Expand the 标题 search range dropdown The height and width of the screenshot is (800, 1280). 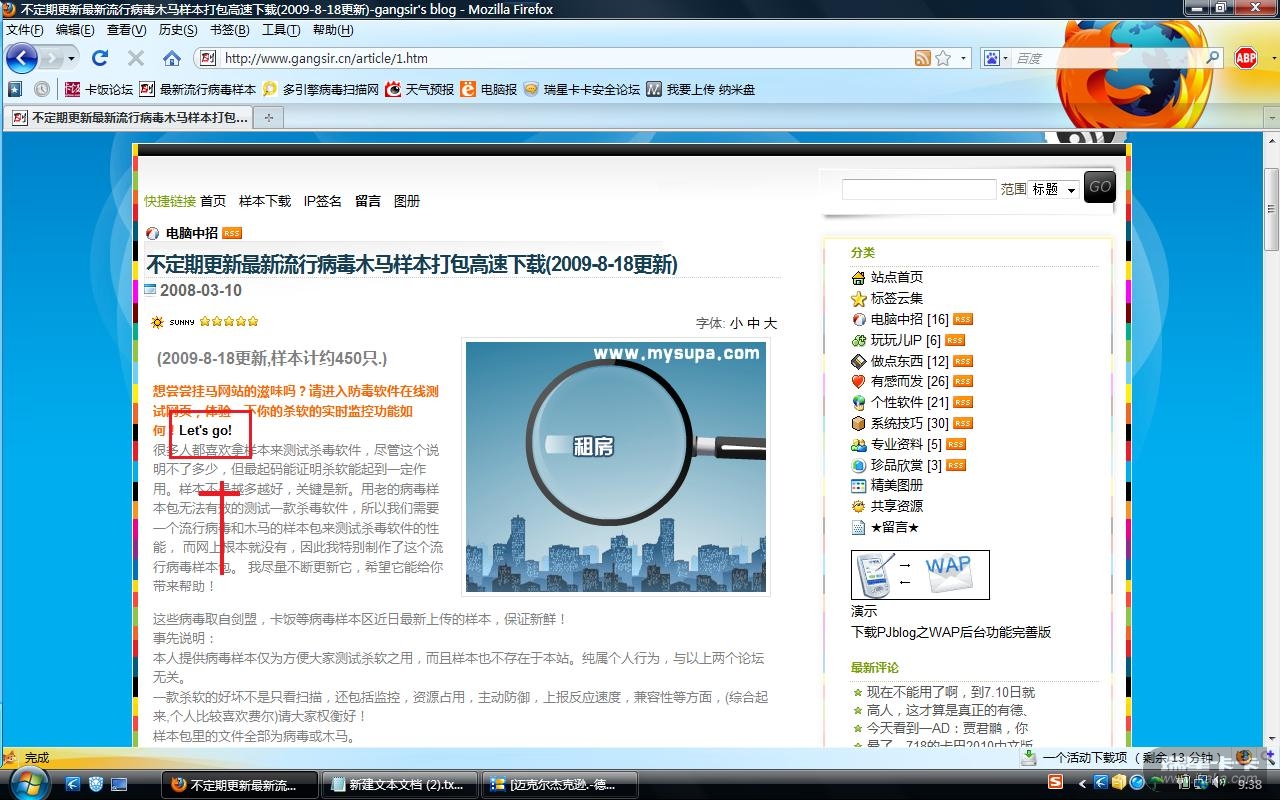coord(1054,189)
